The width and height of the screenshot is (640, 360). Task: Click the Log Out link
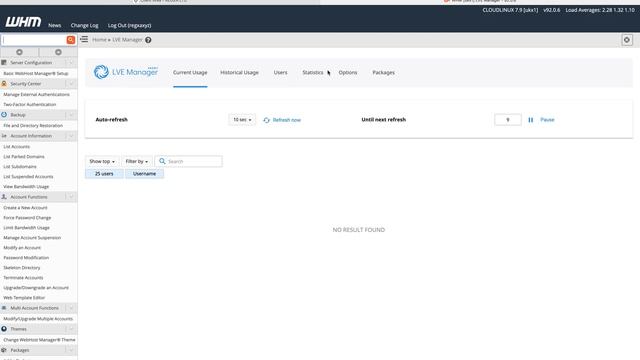(129, 25)
